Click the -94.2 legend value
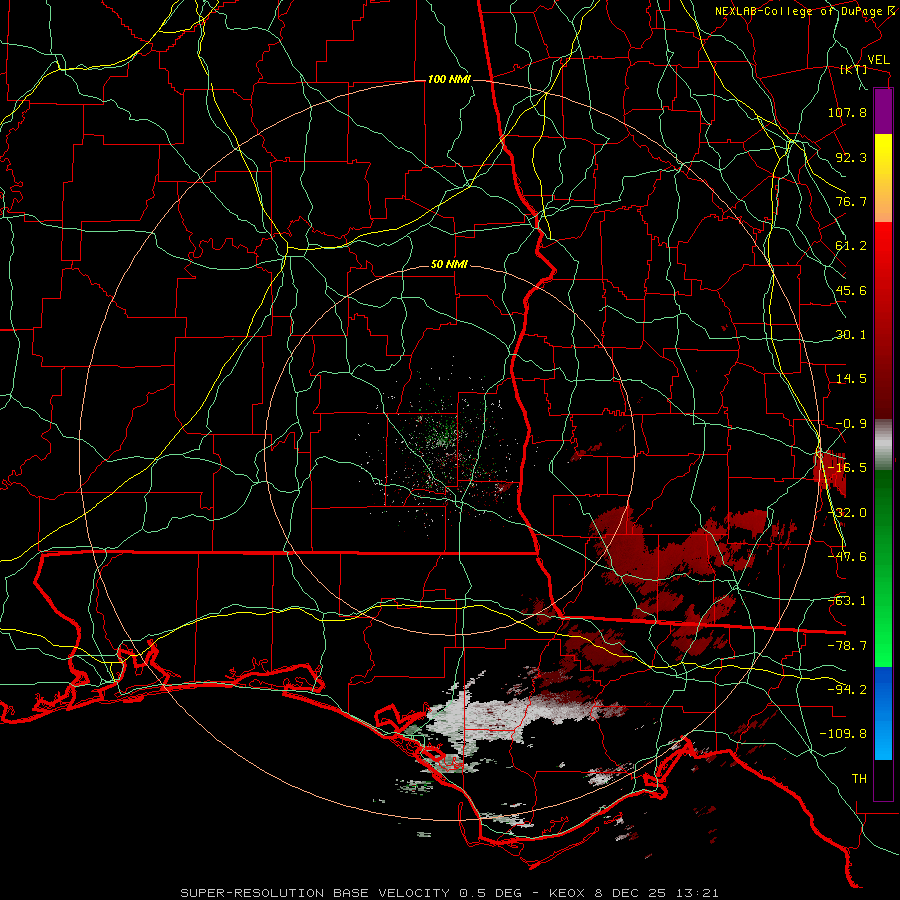The image size is (900, 900). coord(847,689)
